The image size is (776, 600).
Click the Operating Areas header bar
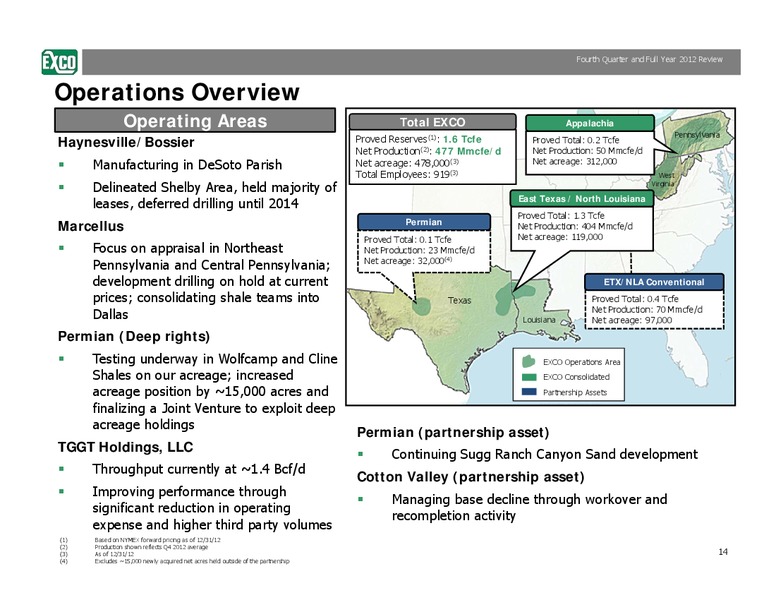195,121
